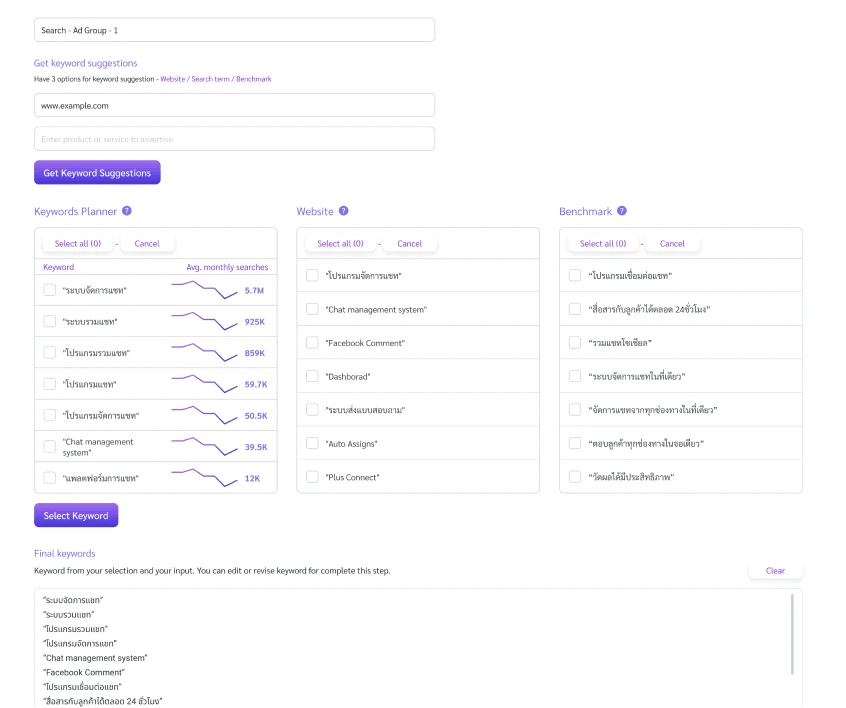Open the Keywords Planner help tooltip
This screenshot has width=846, height=708.
(x=127, y=211)
